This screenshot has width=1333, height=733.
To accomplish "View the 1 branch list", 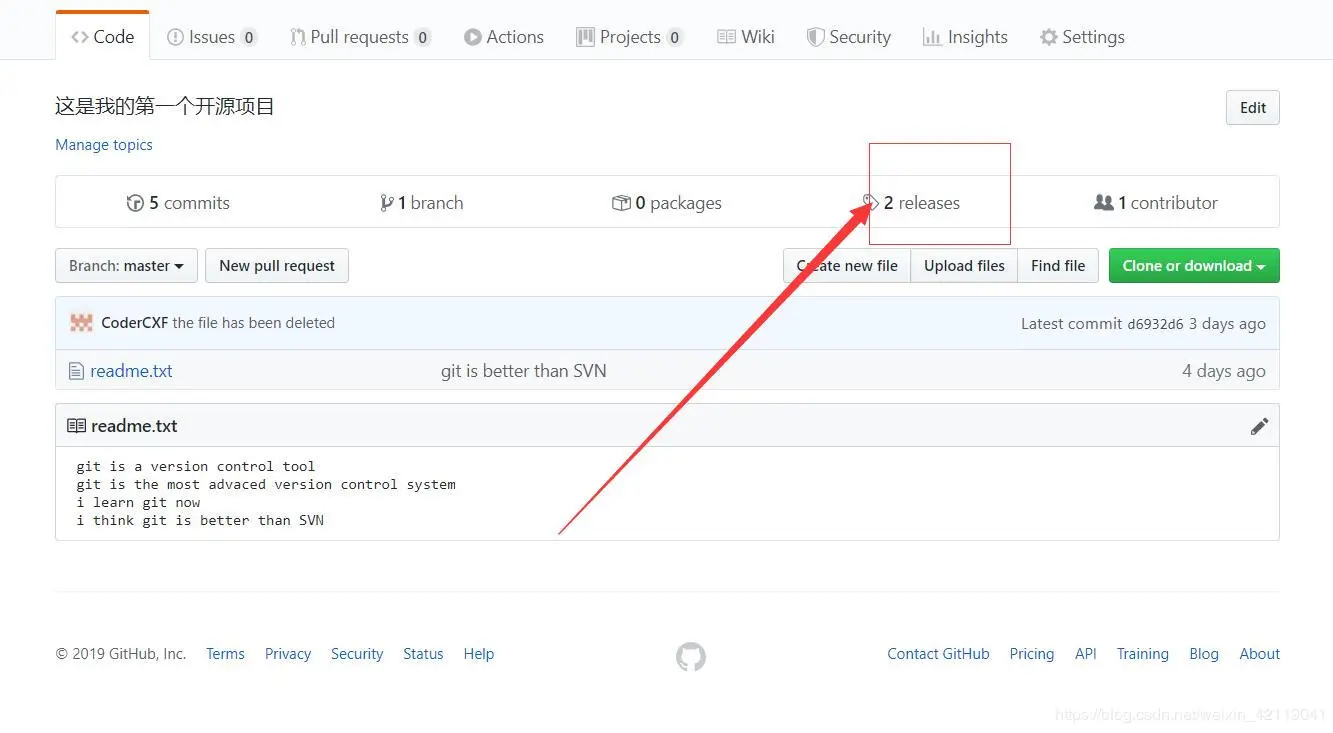I will coord(421,203).
